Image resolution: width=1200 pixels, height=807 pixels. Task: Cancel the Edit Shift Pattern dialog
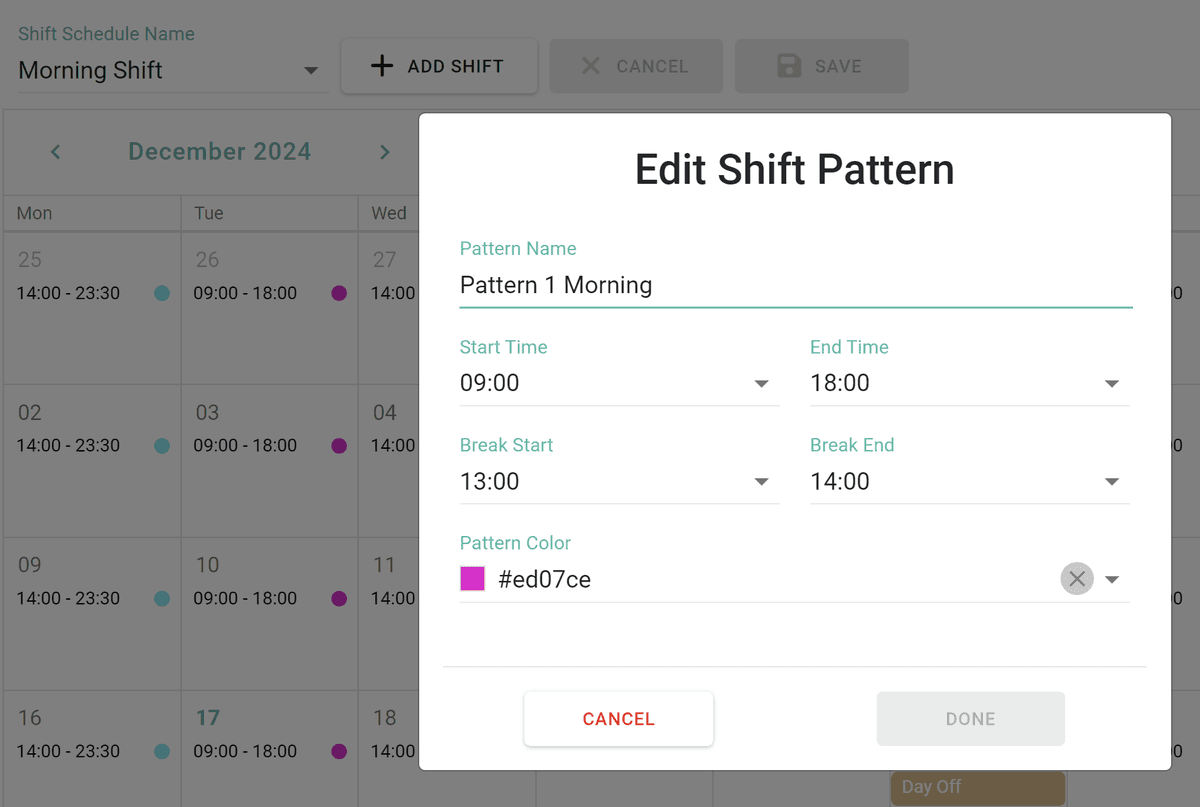click(x=618, y=718)
